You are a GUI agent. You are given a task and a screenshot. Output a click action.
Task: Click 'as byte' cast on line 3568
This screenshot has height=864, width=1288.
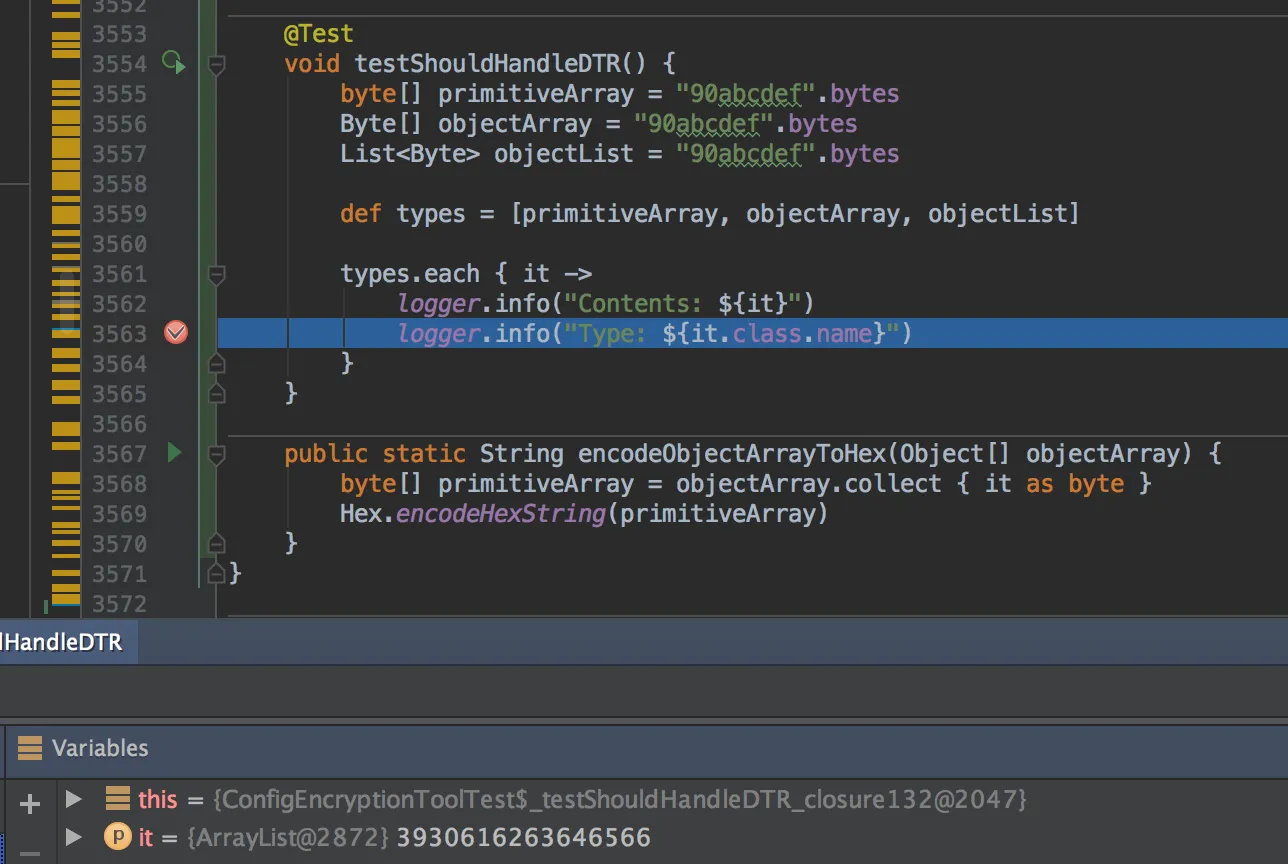(1075, 484)
